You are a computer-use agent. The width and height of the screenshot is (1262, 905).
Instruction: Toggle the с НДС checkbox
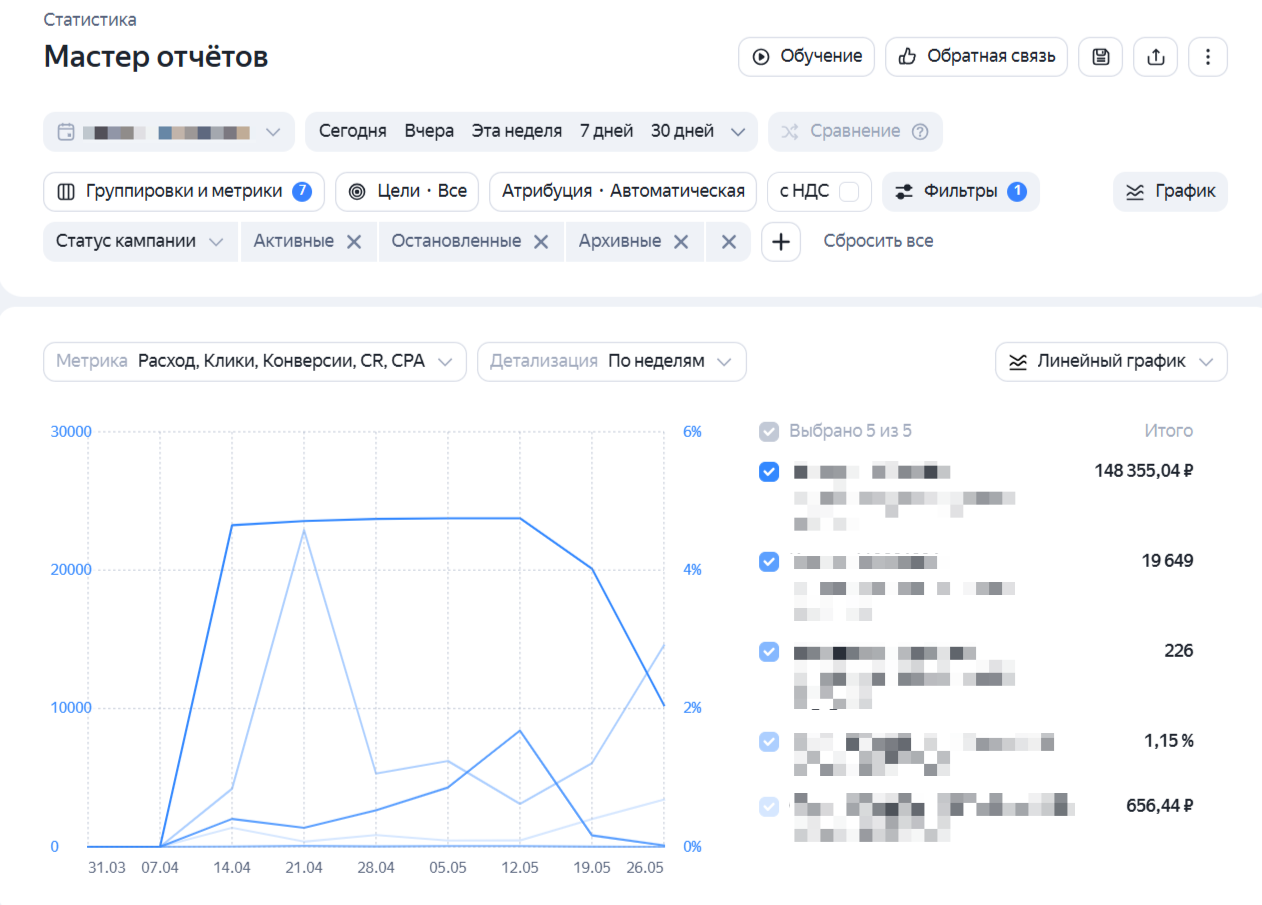point(849,192)
